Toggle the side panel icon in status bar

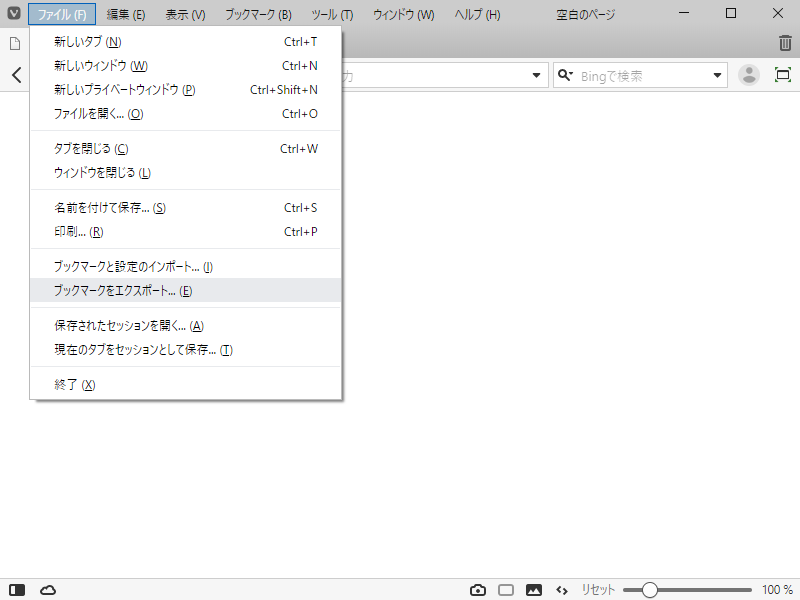tap(17, 590)
